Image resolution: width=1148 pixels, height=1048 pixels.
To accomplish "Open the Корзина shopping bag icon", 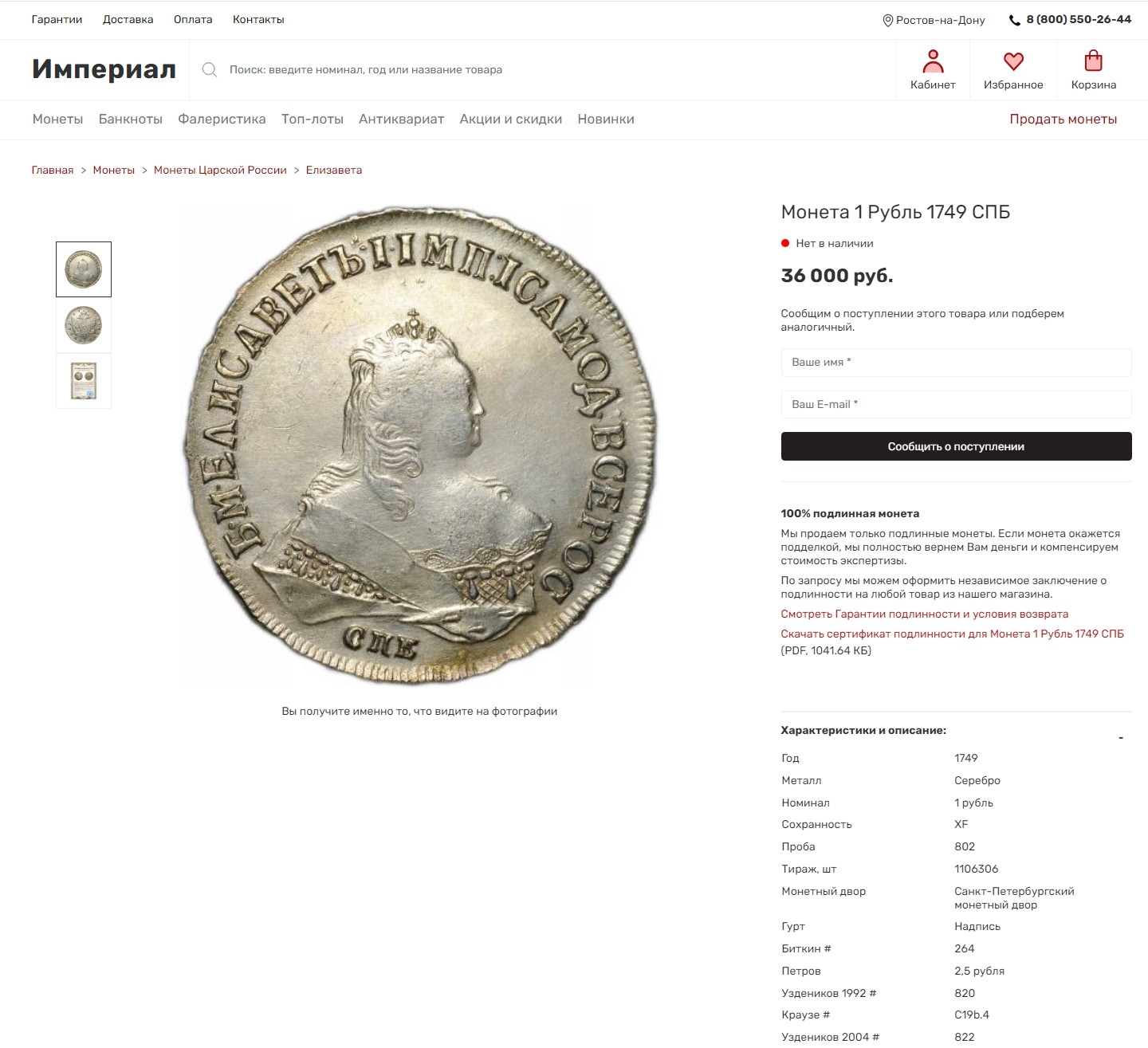I will [x=1094, y=61].
